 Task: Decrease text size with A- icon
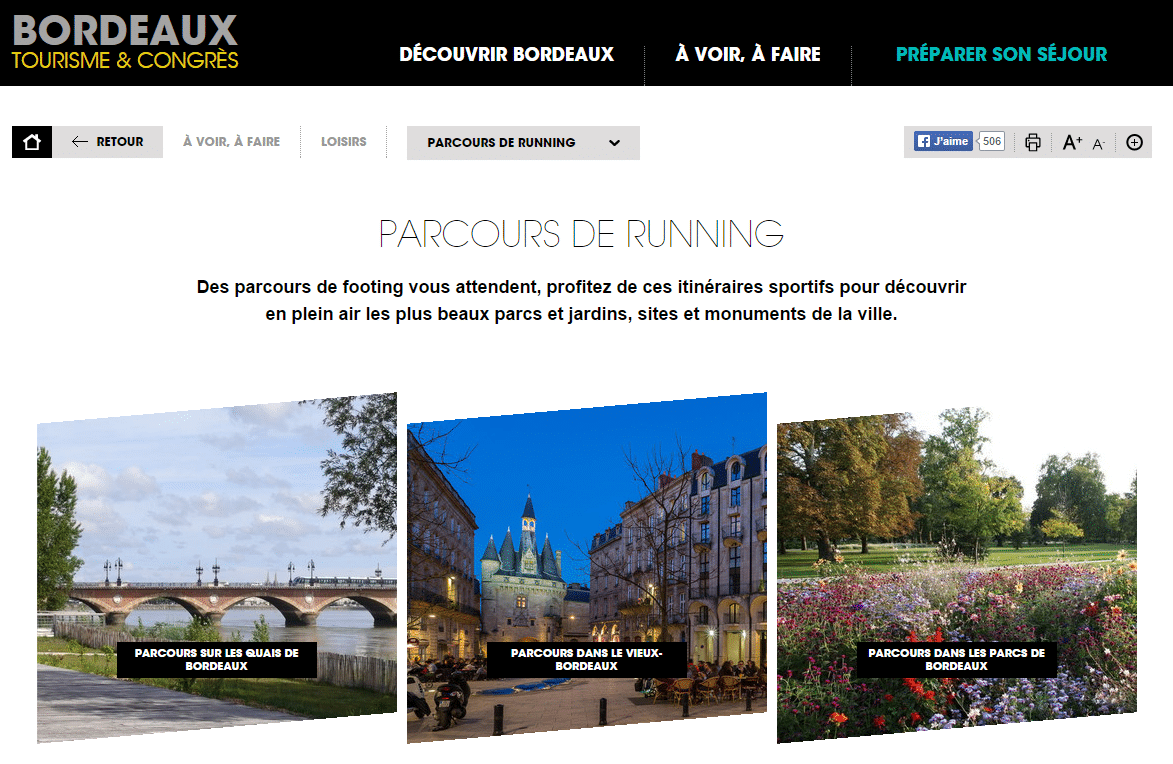pos(1098,144)
